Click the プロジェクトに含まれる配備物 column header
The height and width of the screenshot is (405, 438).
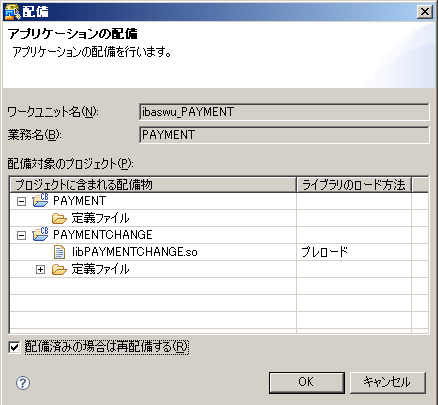153,185
